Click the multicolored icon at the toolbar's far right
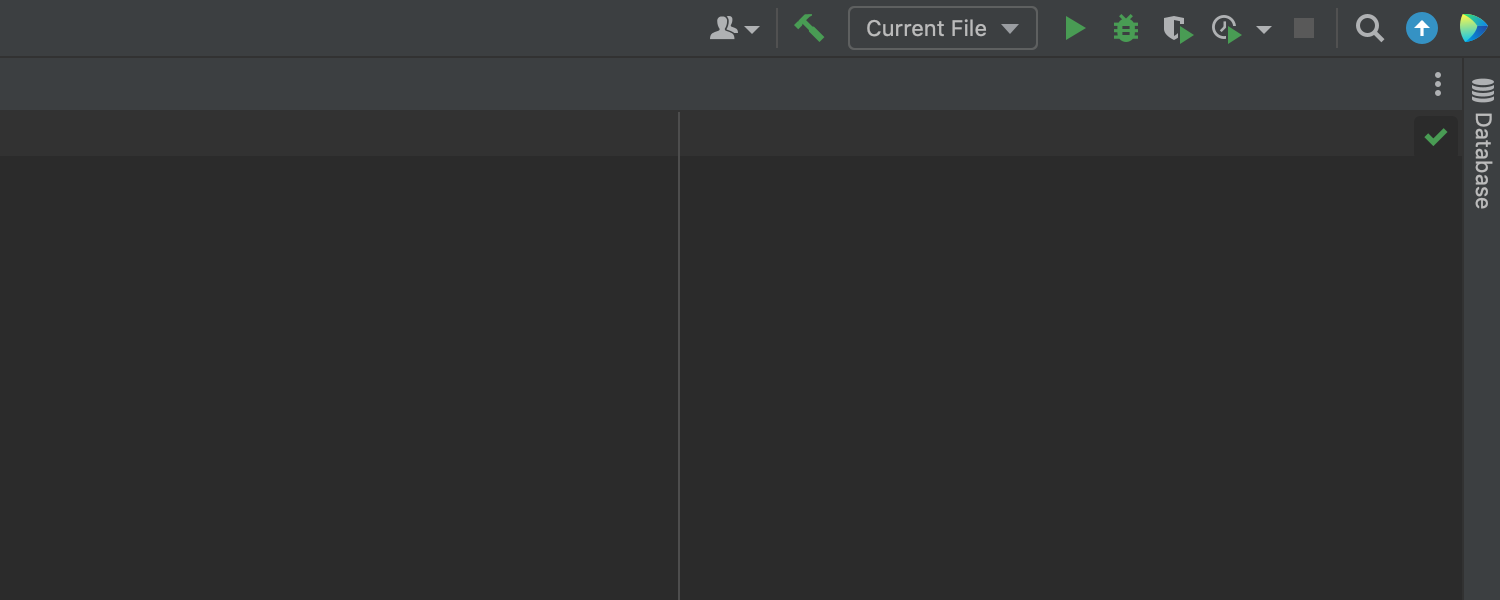Viewport: 1500px width, 600px height. pyautogui.click(x=1472, y=28)
